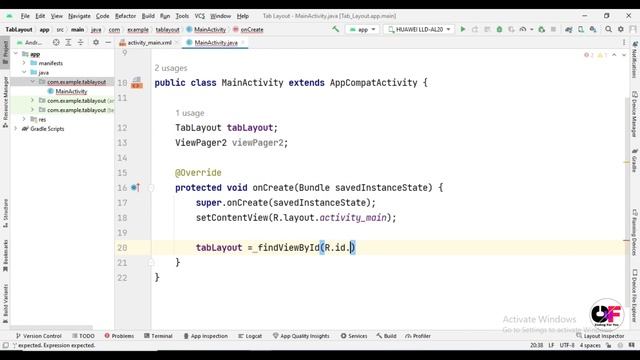Click the 2 usages hint above class
Image resolution: width=640 pixels, height=360 pixels.
(x=171, y=68)
